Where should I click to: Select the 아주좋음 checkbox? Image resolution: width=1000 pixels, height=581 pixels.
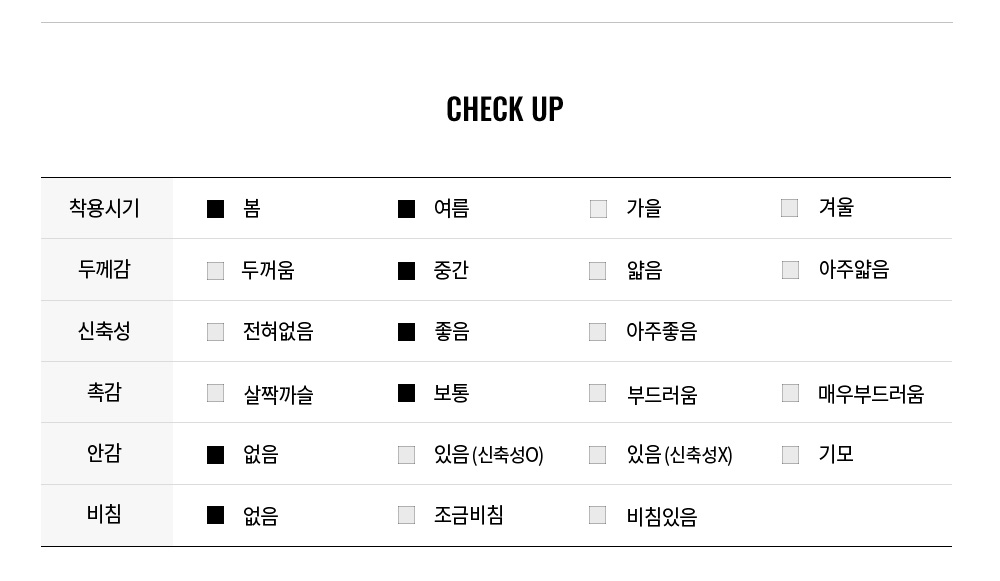[x=598, y=332]
